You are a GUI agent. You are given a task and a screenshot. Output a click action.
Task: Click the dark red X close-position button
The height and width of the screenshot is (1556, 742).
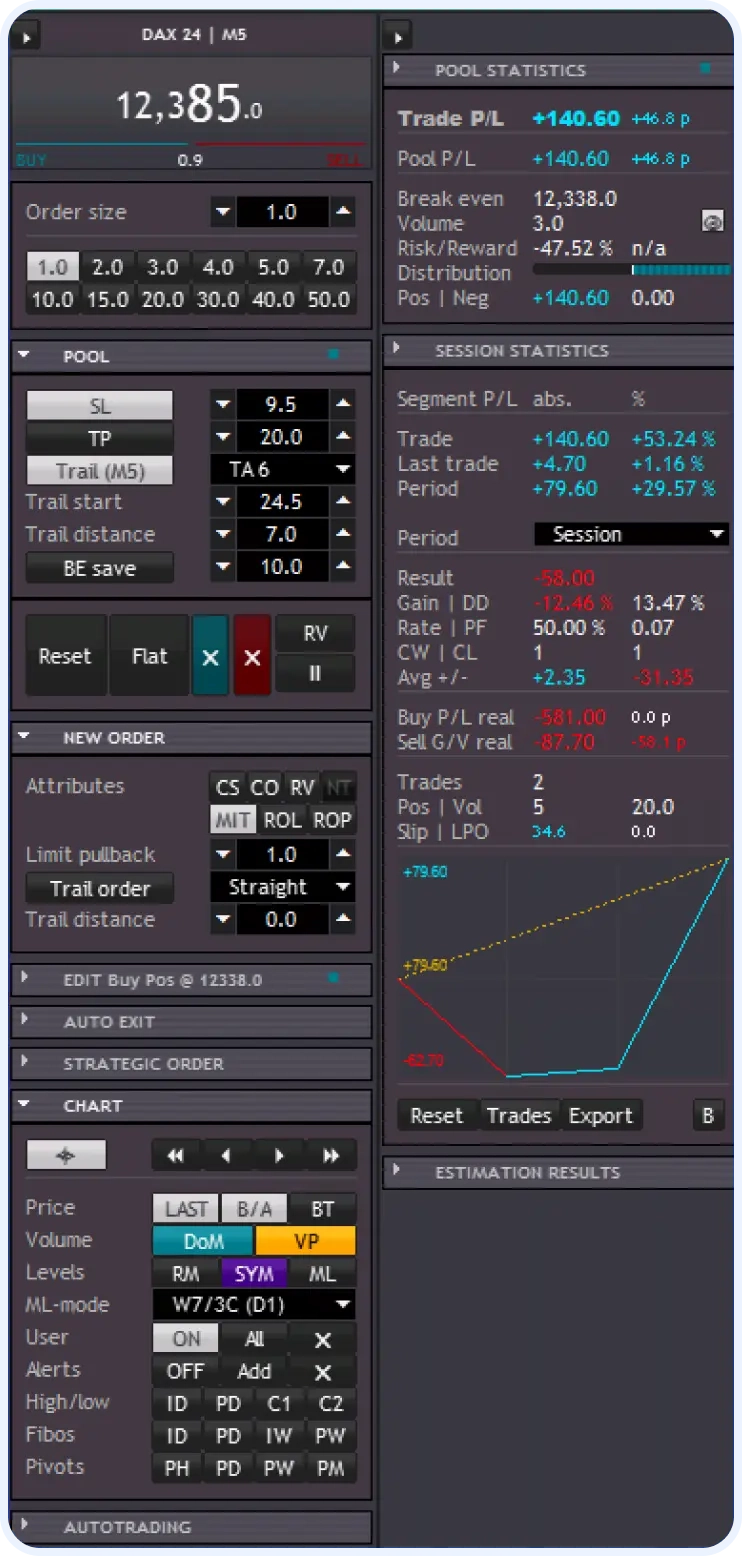click(x=252, y=657)
